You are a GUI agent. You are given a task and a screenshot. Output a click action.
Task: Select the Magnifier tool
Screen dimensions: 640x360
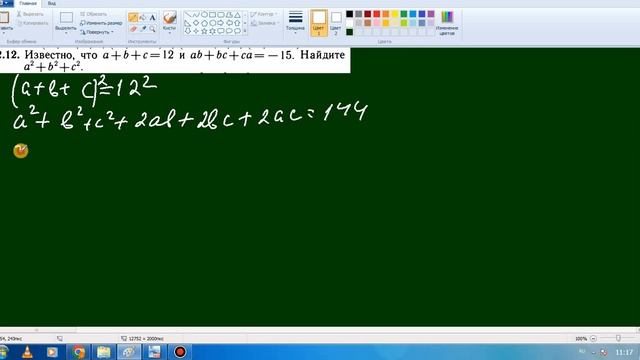click(x=152, y=29)
